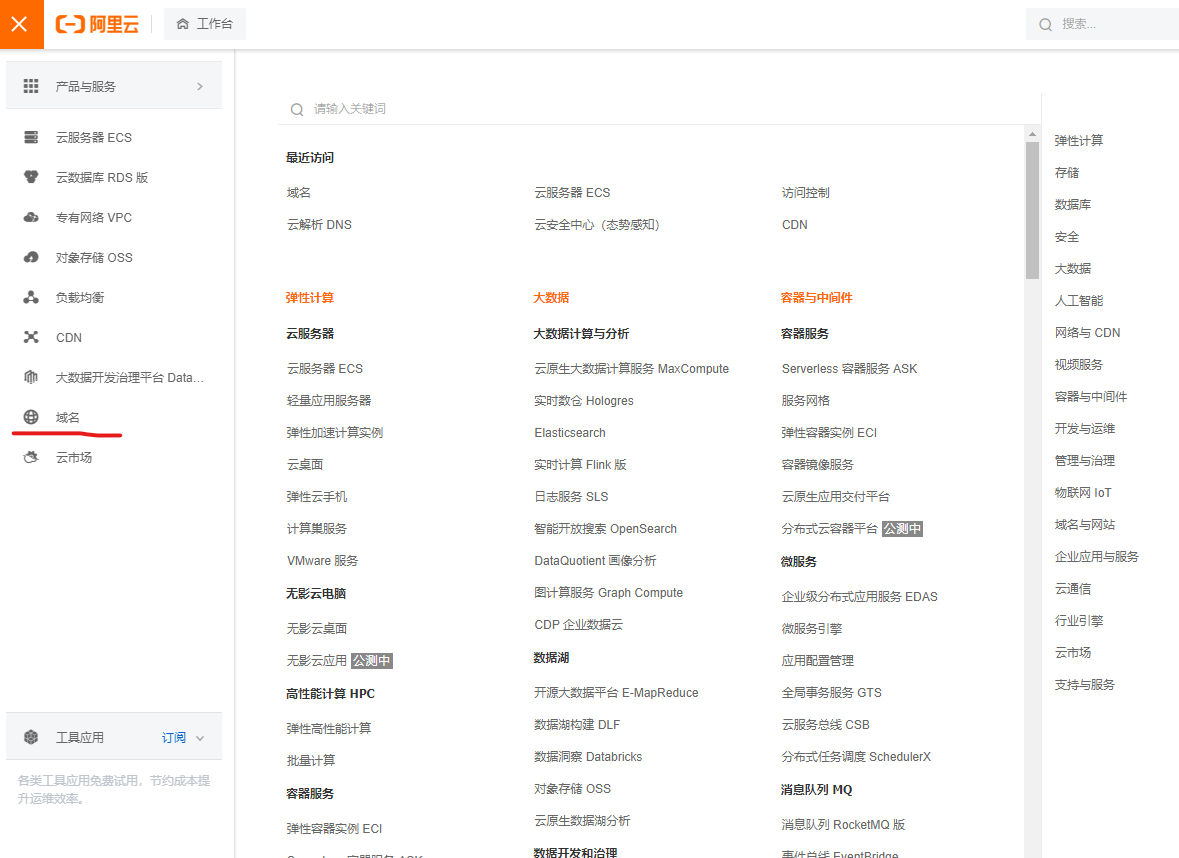Open the 工作台 home button
The image size is (1179, 858).
[x=205, y=24]
